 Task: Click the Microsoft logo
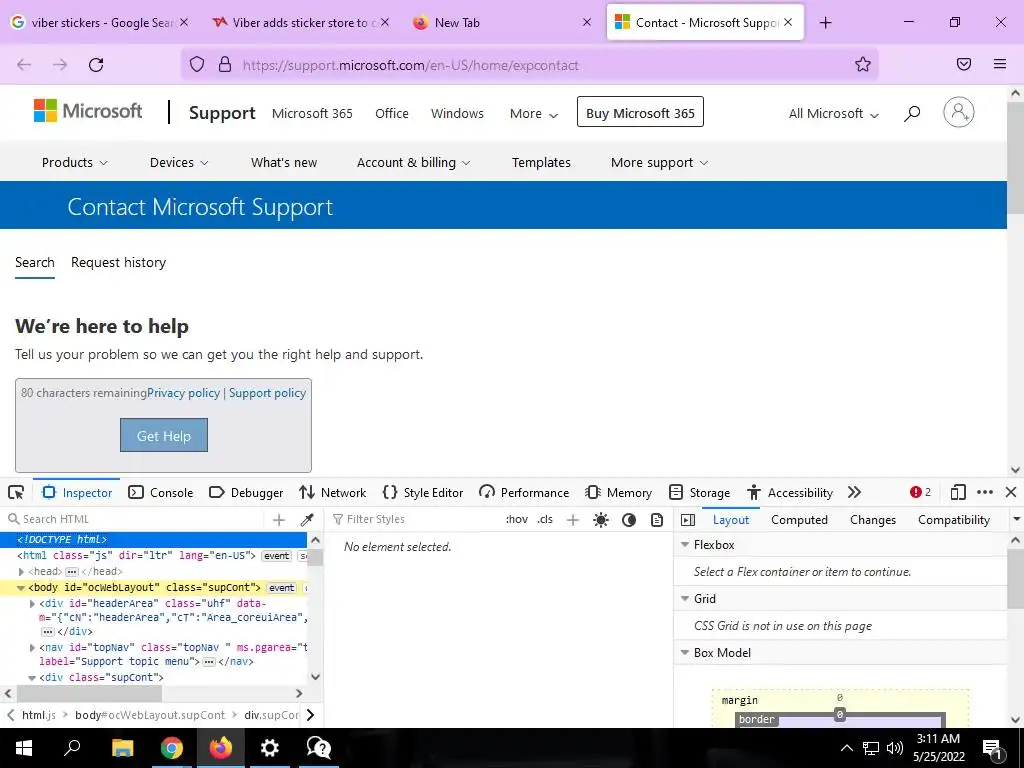88,111
